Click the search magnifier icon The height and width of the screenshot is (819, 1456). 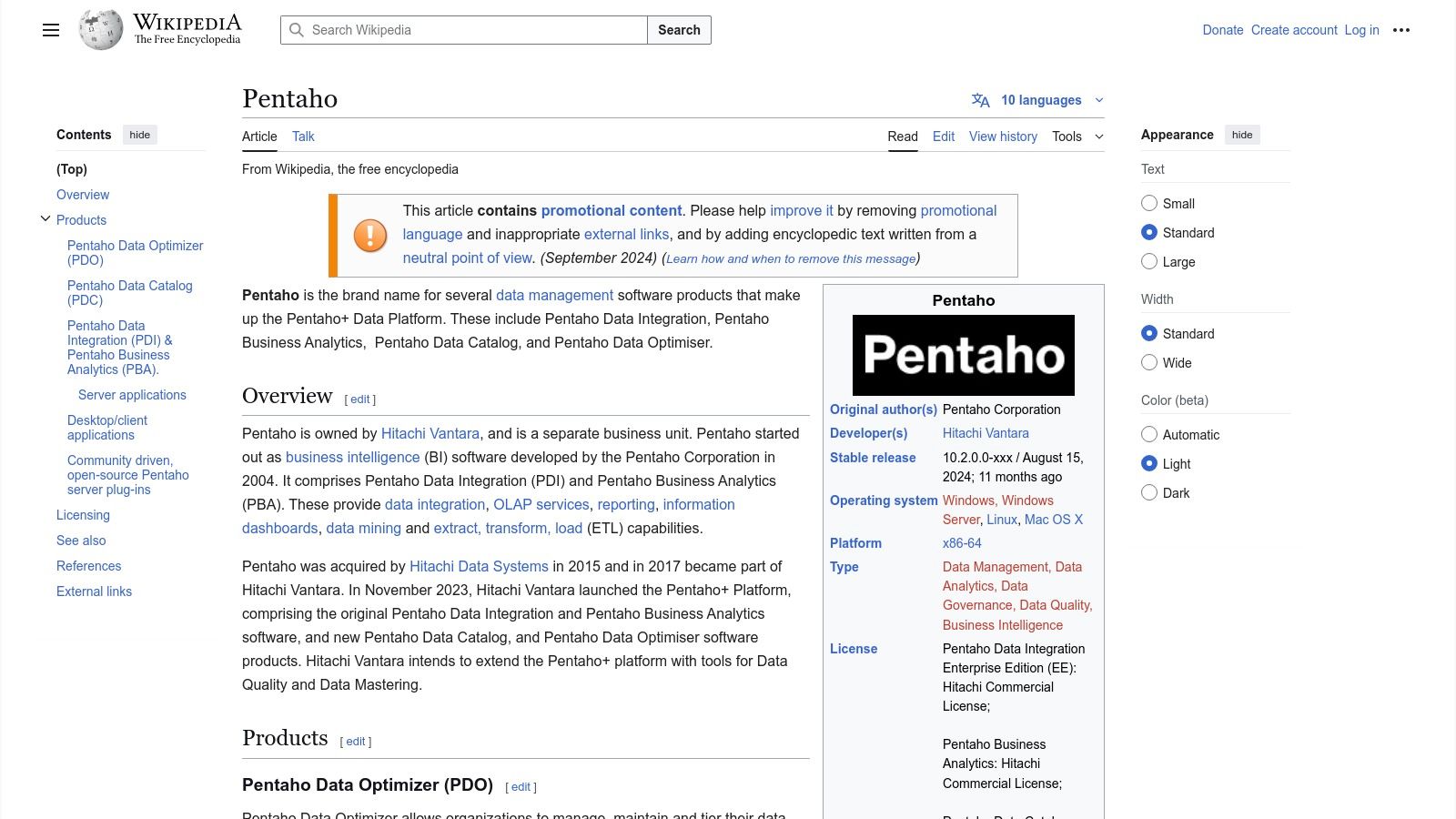coord(296,30)
